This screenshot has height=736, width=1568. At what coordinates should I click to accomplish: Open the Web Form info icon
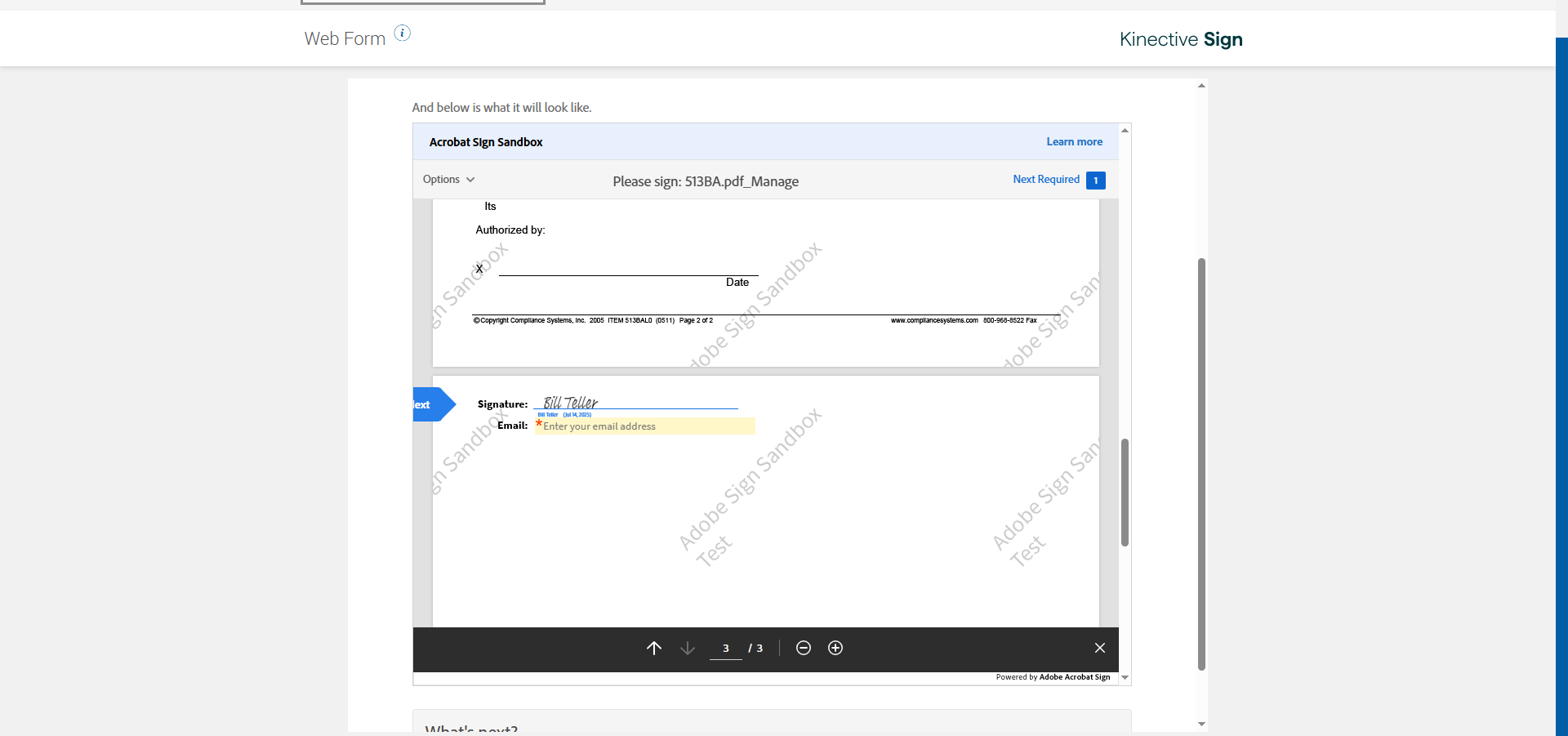[403, 33]
